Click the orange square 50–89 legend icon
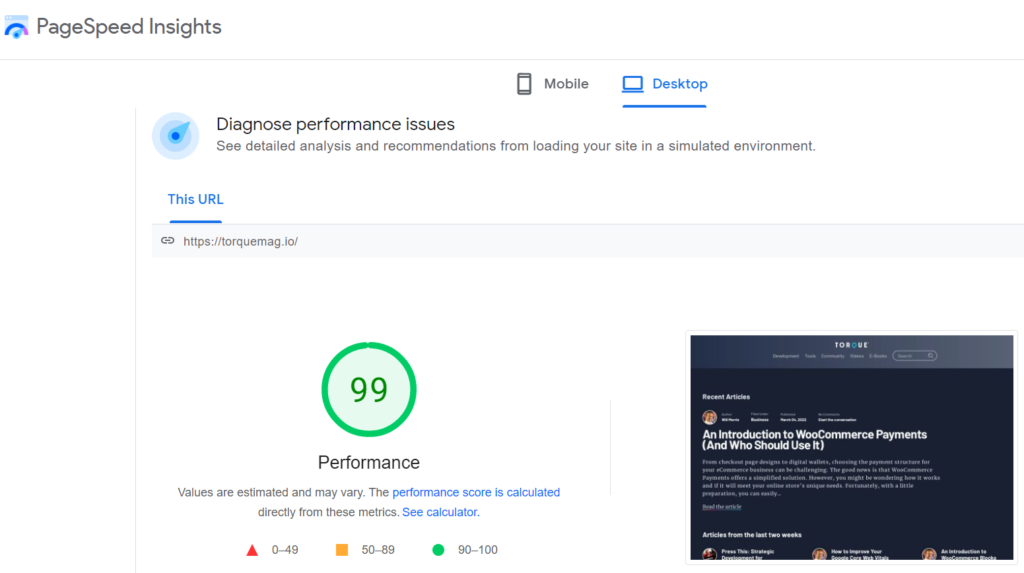Screen dimensions: 1024x573 coord(342,550)
